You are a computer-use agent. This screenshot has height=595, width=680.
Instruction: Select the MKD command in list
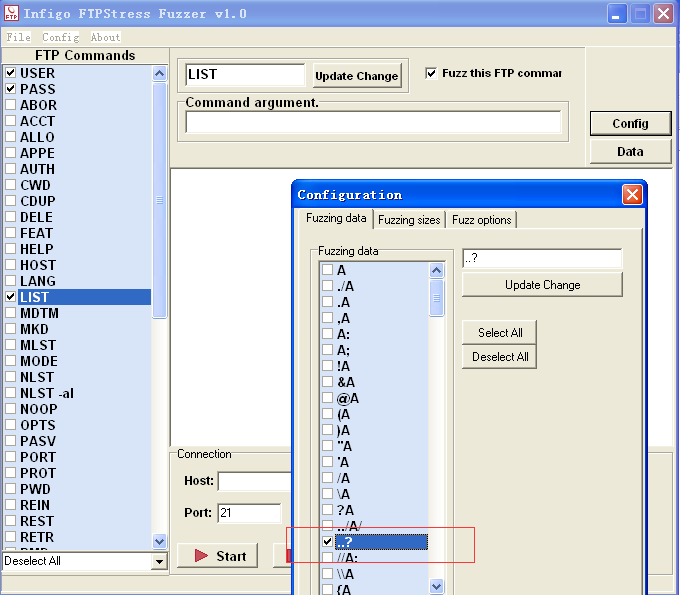(x=35, y=329)
